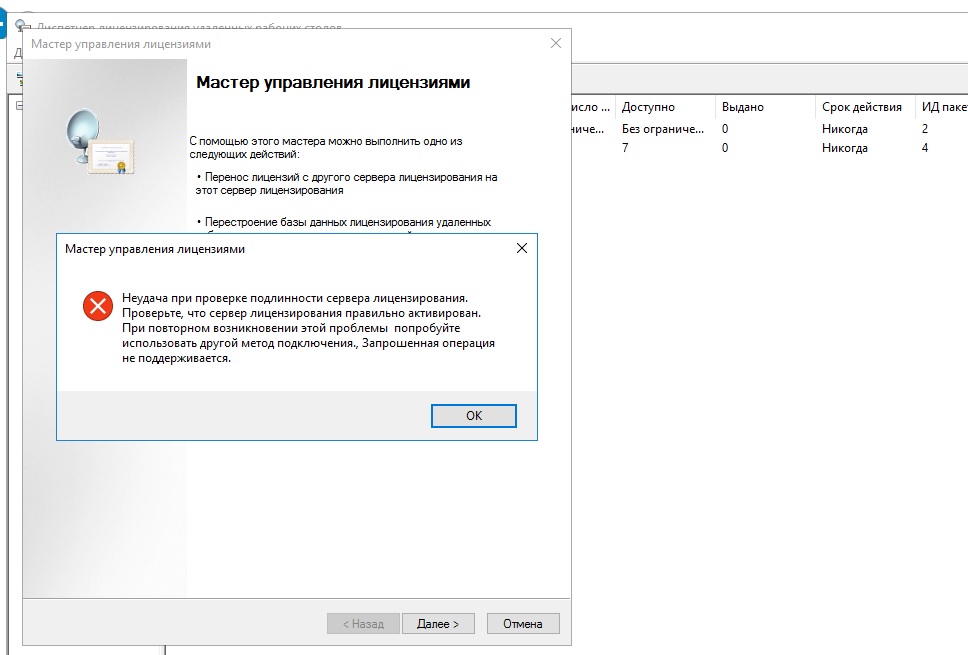Sort by the Доступно column header
The height and width of the screenshot is (655, 968).
[x=665, y=107]
